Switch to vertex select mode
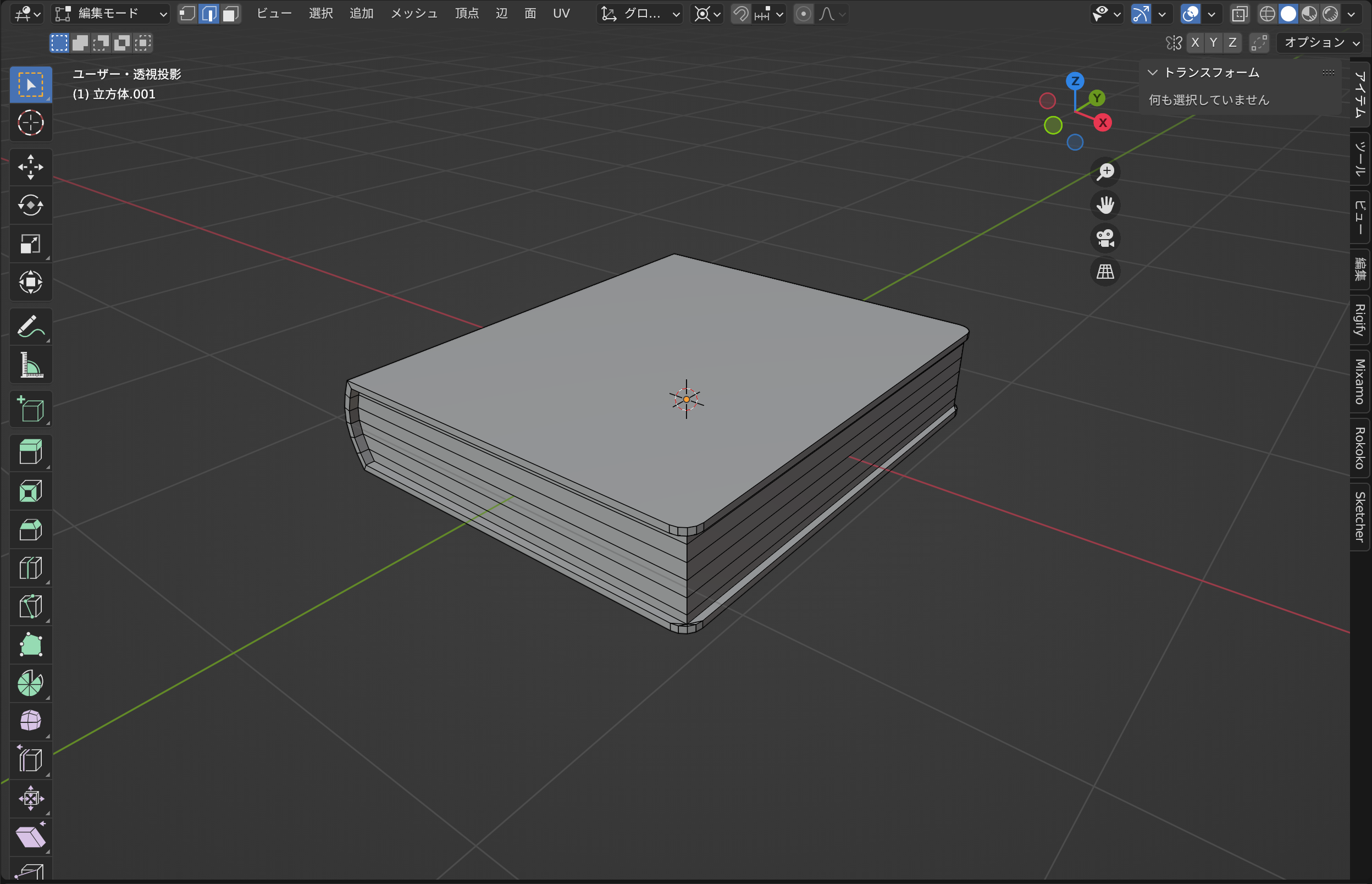1372x884 pixels. tap(187, 14)
